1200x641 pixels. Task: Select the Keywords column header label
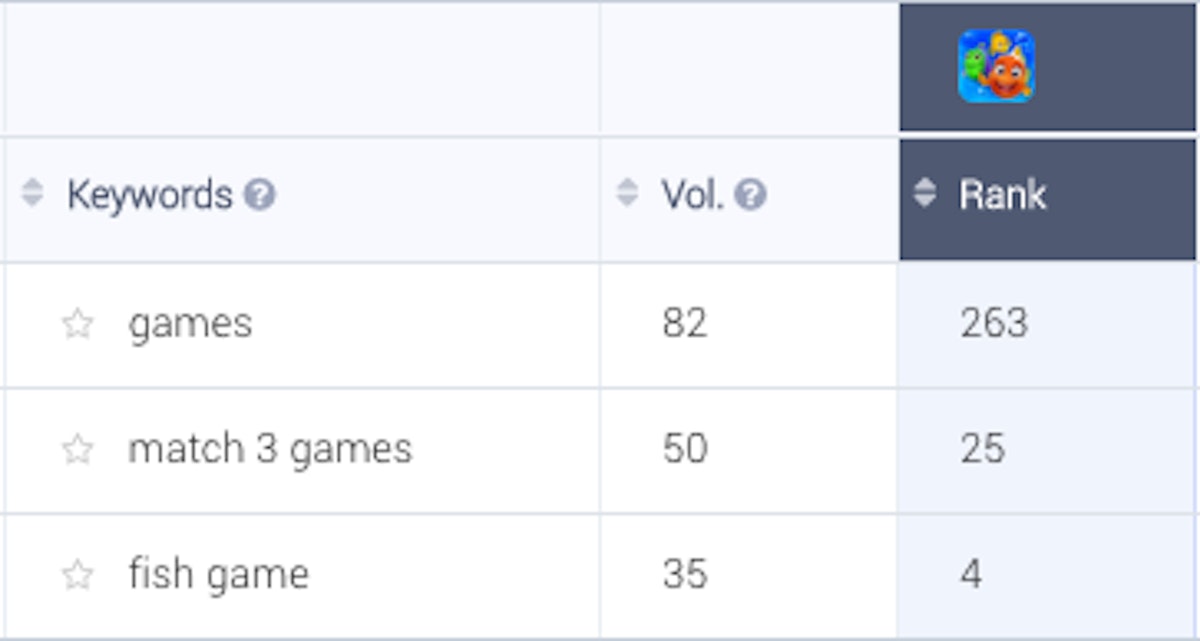[149, 195]
